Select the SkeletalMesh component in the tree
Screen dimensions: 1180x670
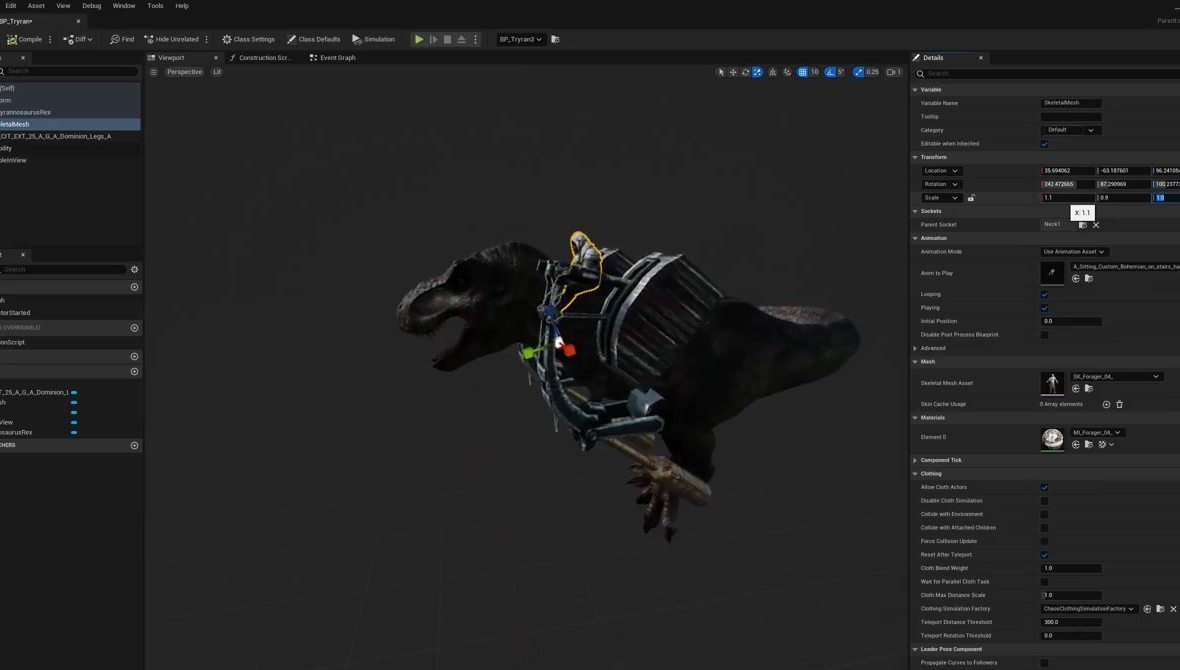pos(70,124)
